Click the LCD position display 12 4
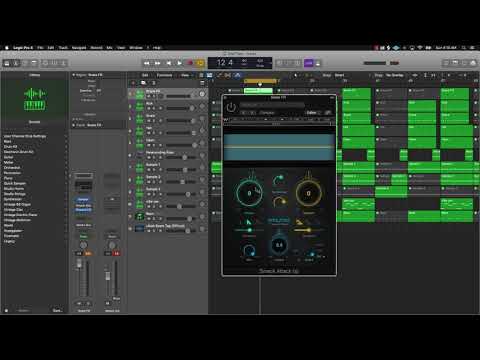Viewport: 480px width, 360px height. (225, 63)
